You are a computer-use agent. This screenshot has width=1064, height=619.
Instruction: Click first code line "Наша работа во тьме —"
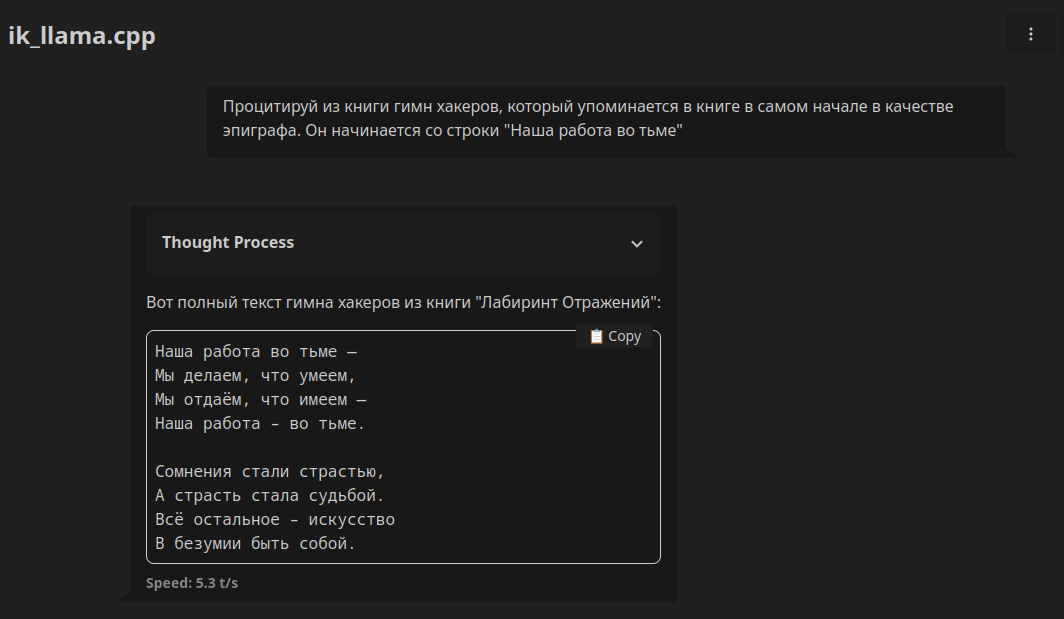point(256,352)
